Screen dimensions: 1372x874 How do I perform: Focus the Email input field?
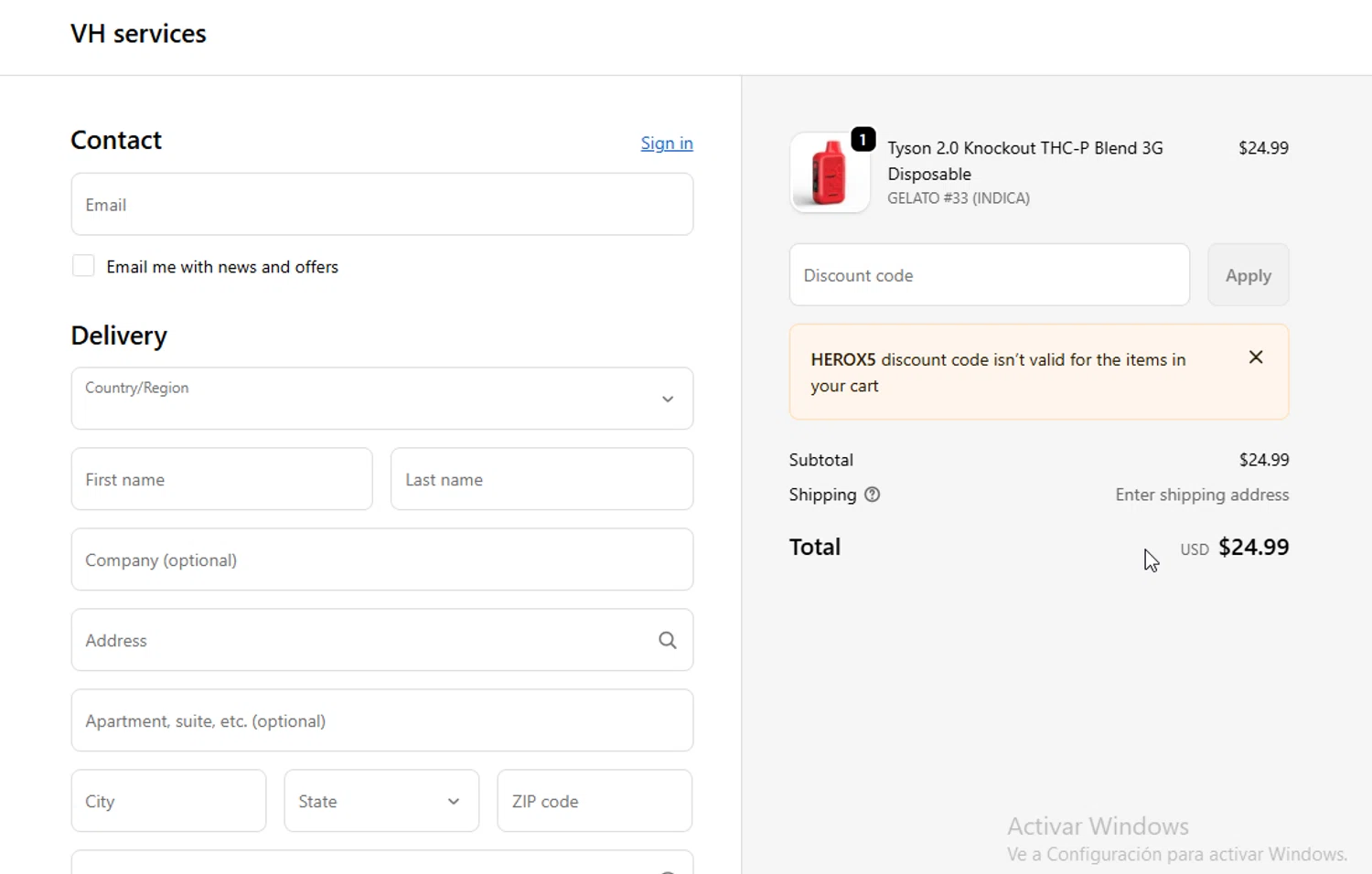[x=381, y=205]
